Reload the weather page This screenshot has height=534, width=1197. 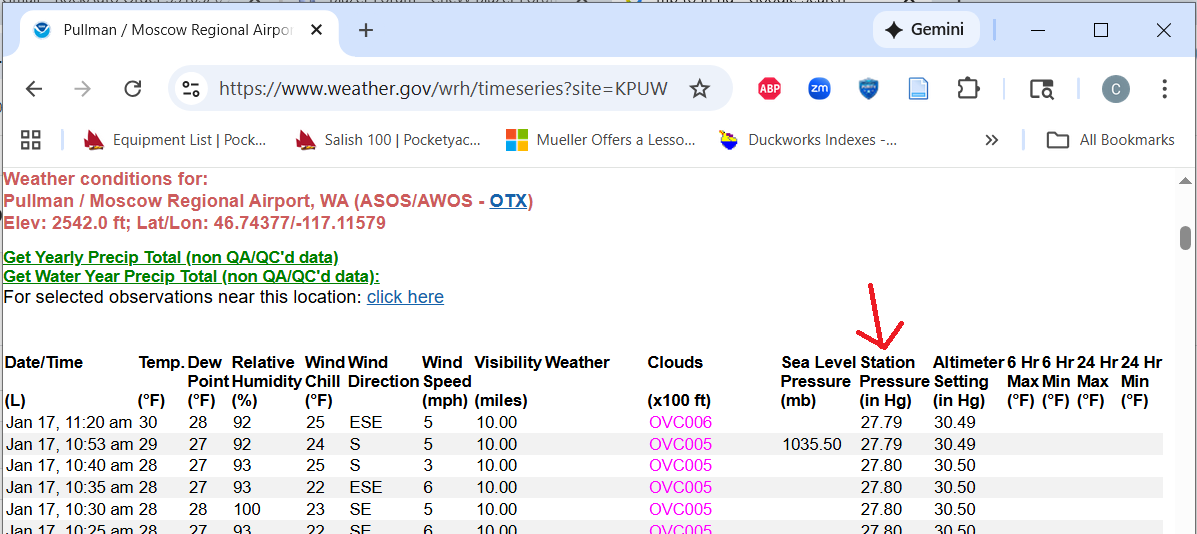pos(132,89)
